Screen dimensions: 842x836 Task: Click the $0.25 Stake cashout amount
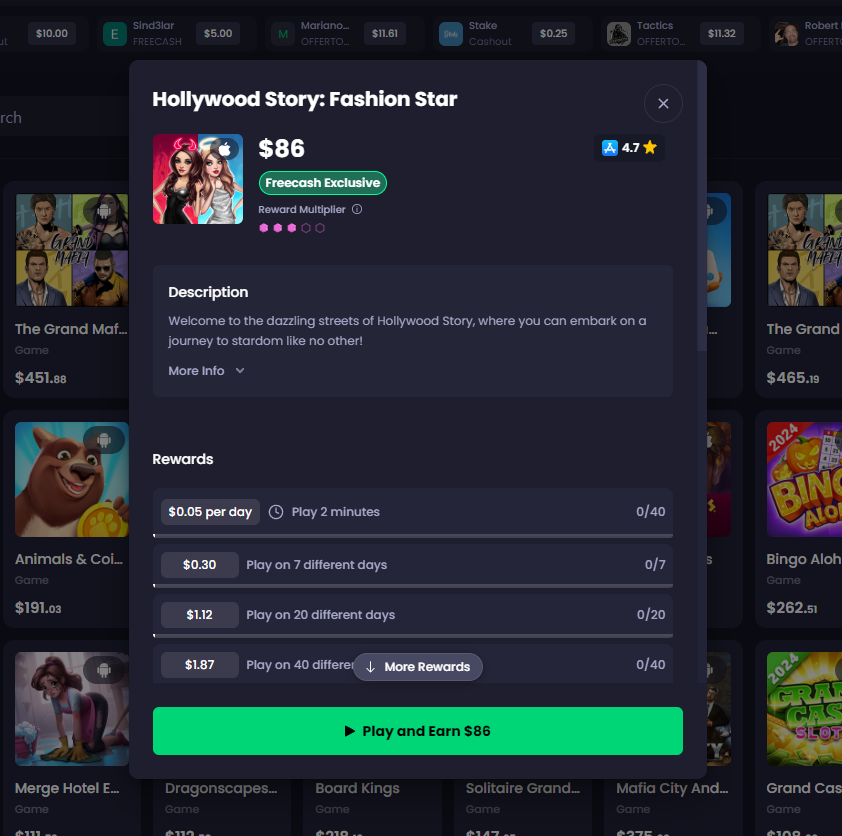554,34
